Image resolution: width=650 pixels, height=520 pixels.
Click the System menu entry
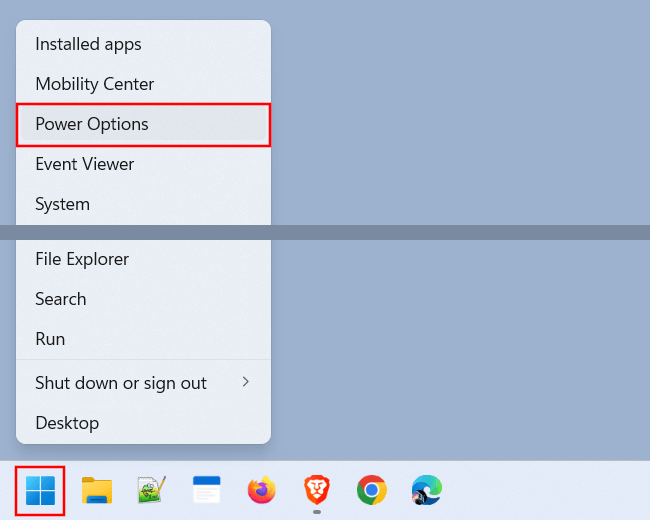point(143,204)
